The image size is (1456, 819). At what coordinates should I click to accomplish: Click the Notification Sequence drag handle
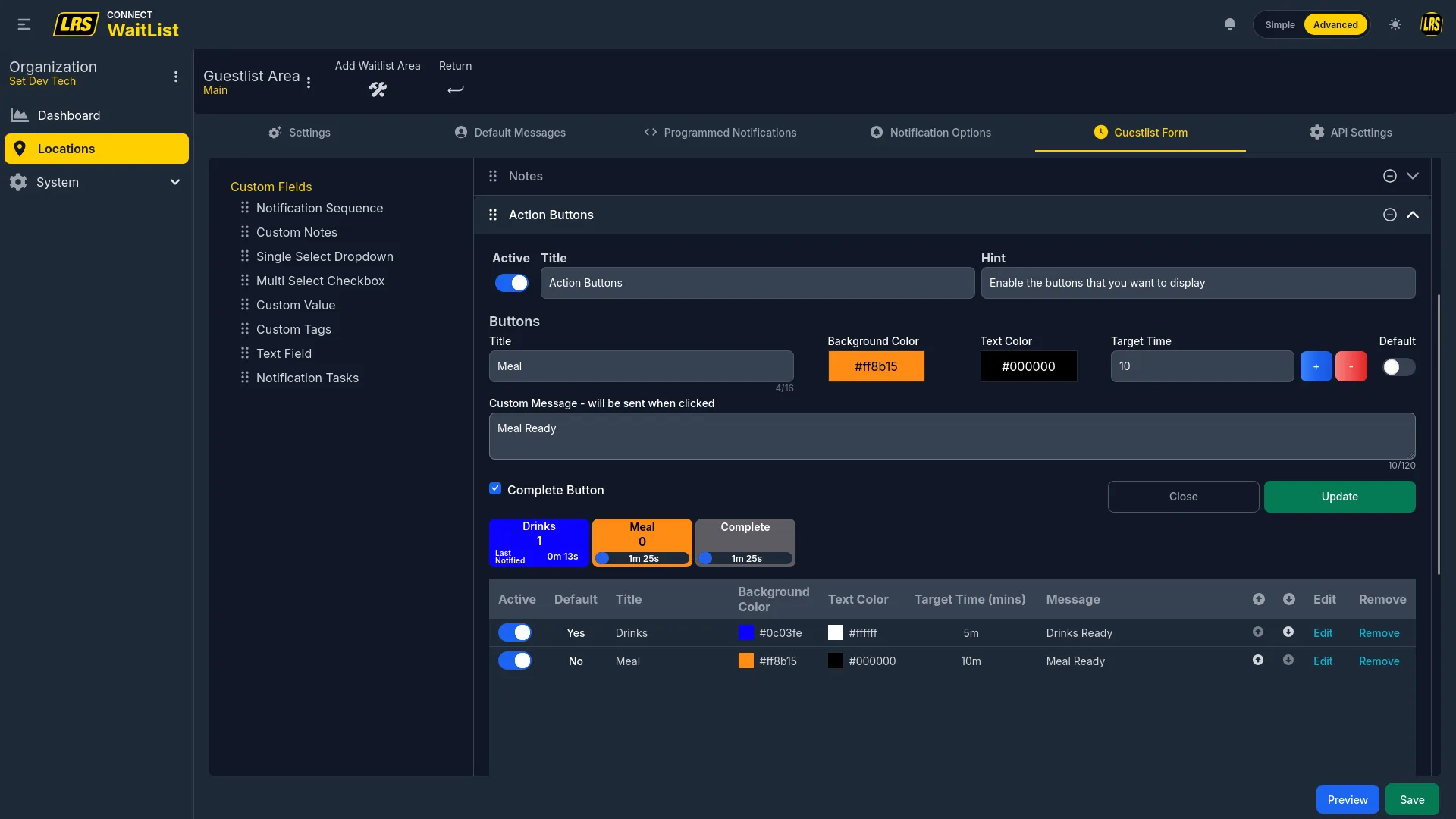click(245, 207)
